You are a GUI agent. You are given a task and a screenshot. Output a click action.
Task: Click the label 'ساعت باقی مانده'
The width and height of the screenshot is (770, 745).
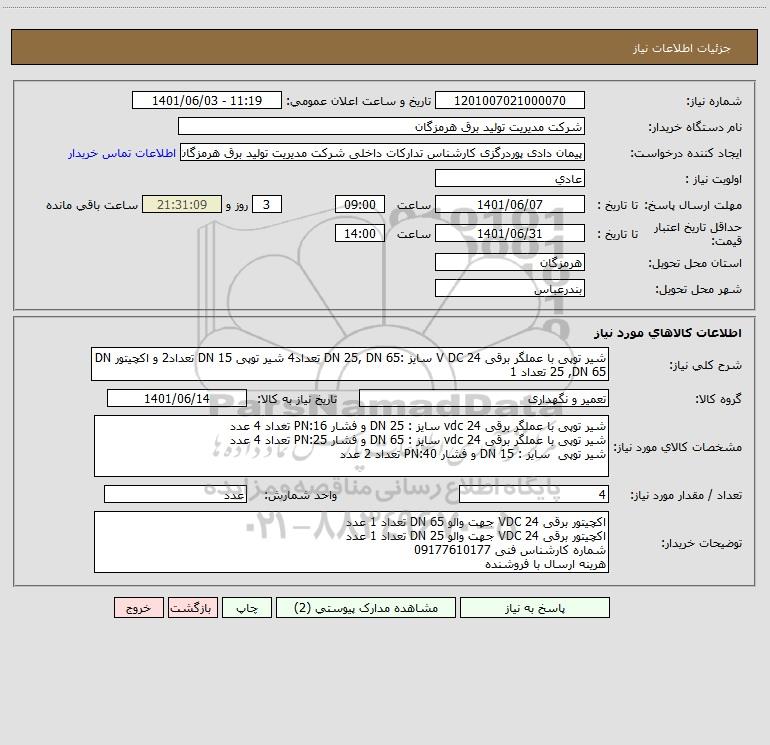tap(92, 205)
